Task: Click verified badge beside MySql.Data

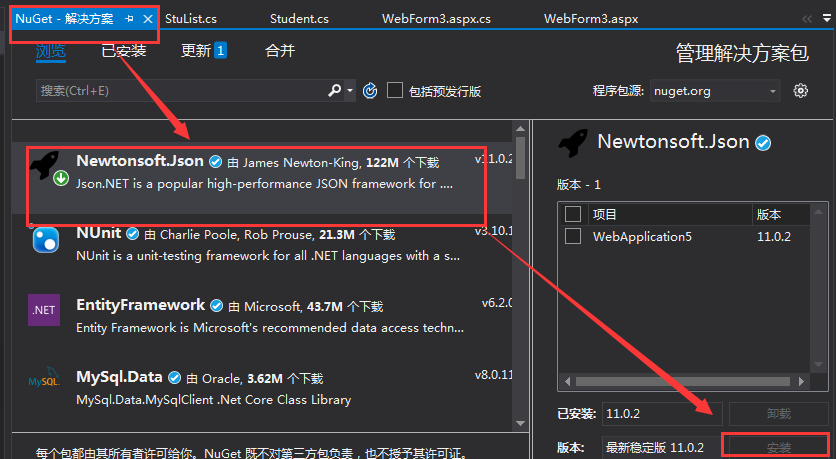Action: pos(174,377)
